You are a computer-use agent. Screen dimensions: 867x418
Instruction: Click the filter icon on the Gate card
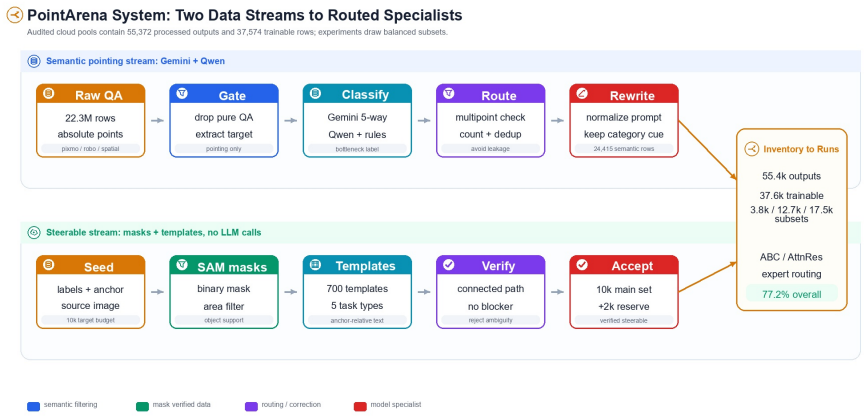click(x=182, y=93)
